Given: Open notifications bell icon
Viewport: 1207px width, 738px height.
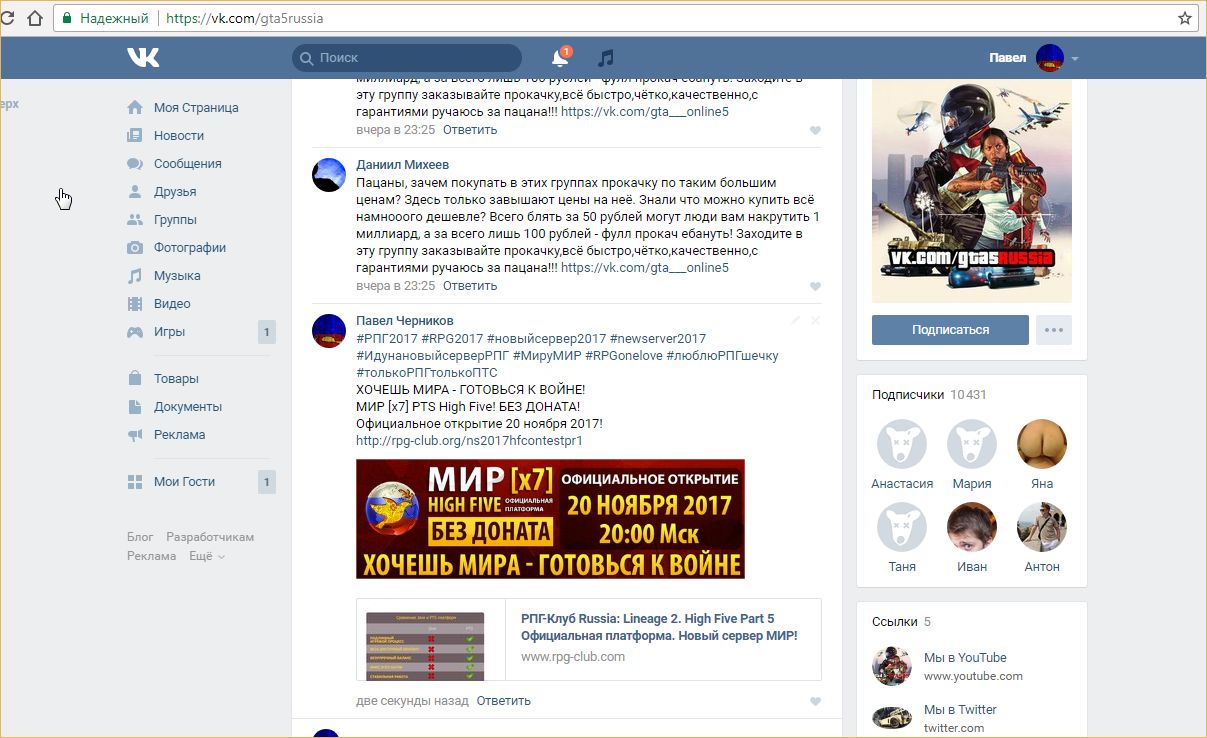Looking at the screenshot, I should [560, 58].
